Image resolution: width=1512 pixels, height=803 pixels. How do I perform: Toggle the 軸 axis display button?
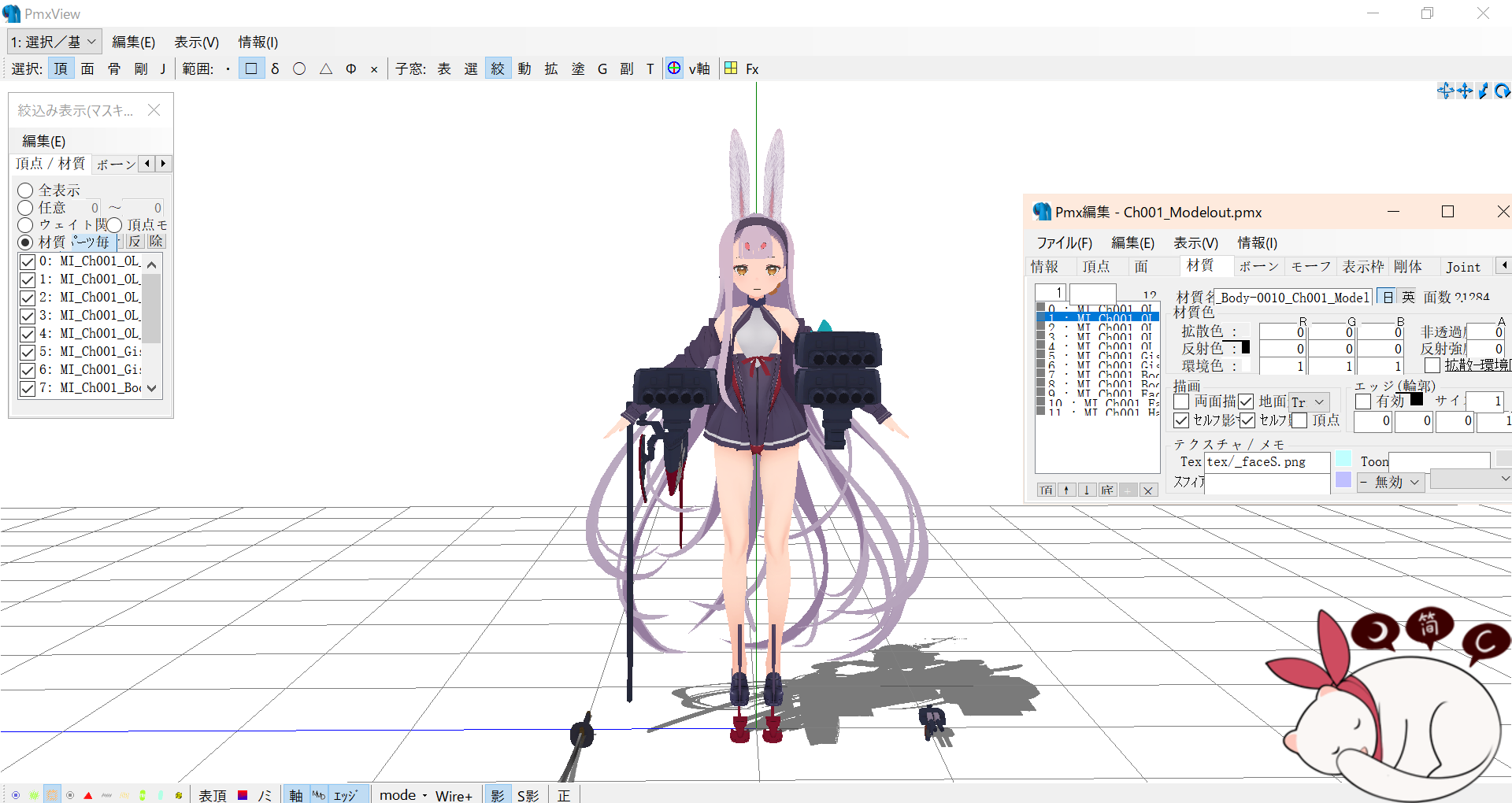click(296, 795)
